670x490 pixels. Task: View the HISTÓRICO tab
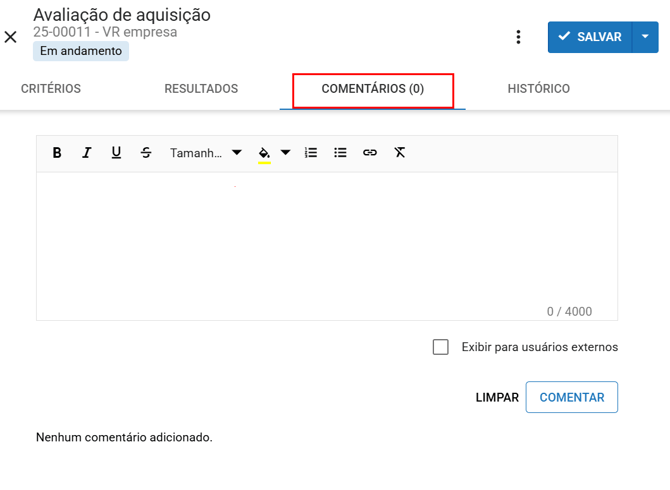(x=538, y=89)
